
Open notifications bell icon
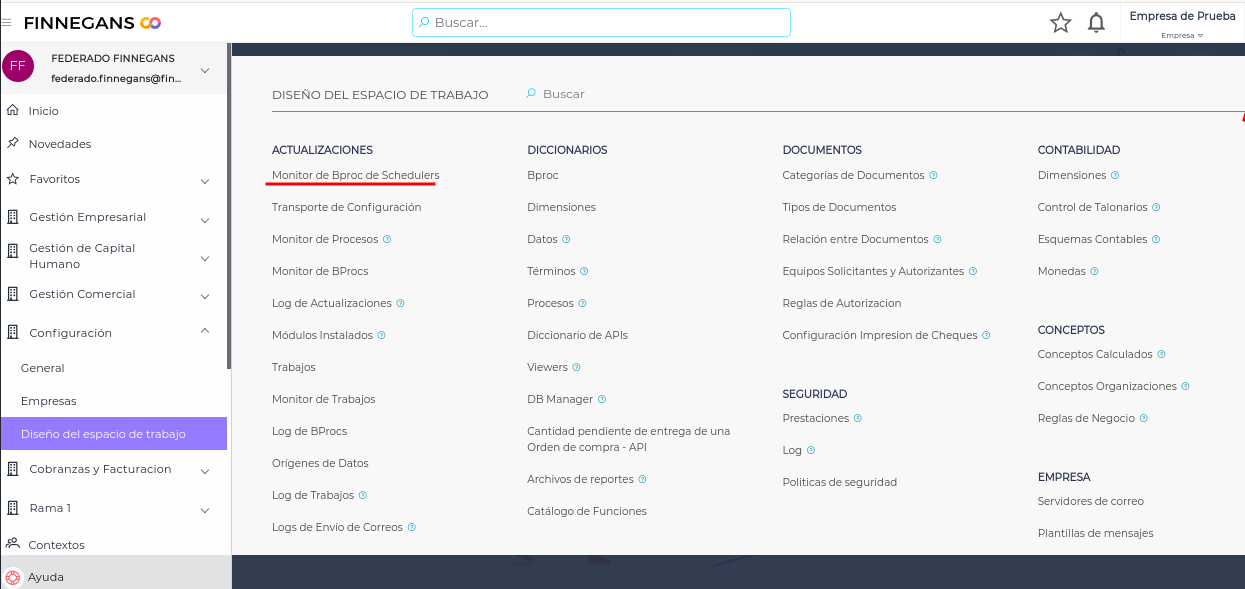1097,23
